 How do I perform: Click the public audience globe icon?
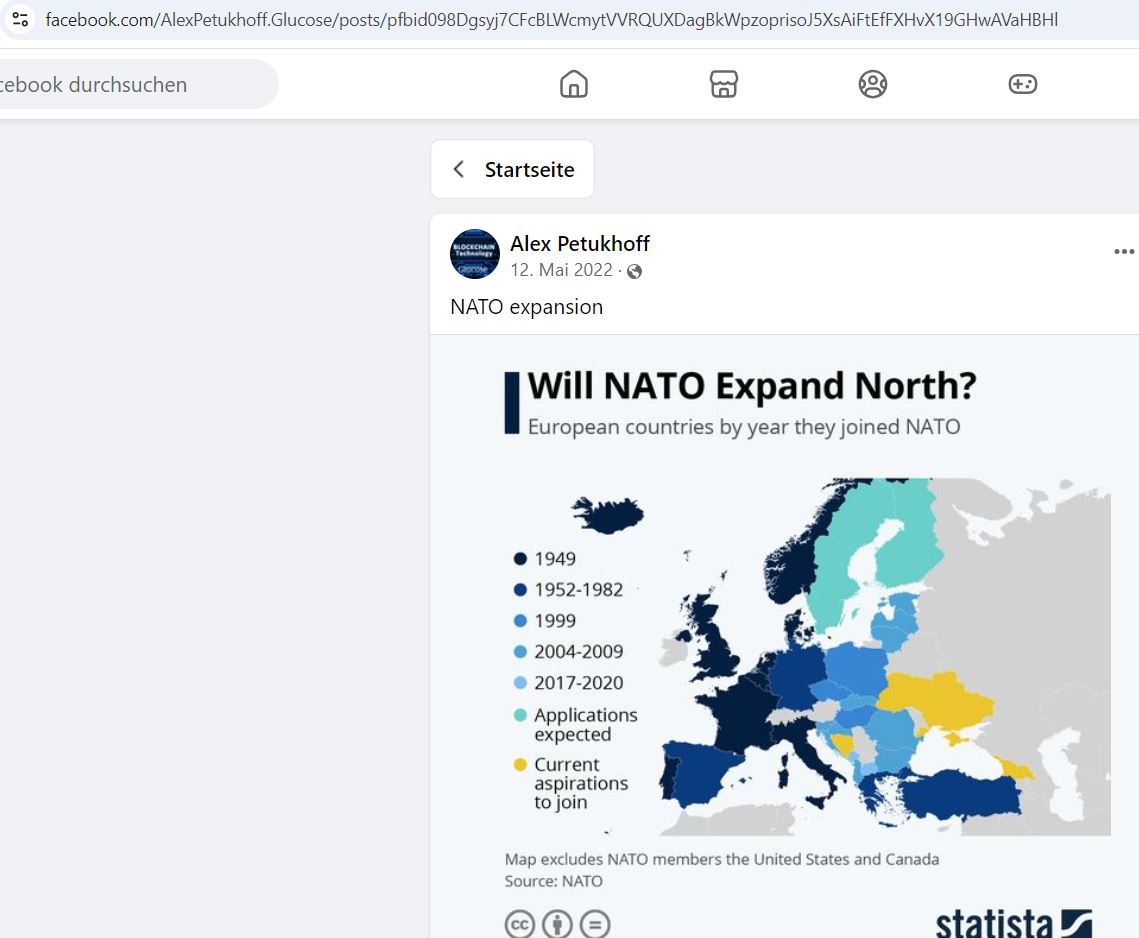tap(634, 271)
